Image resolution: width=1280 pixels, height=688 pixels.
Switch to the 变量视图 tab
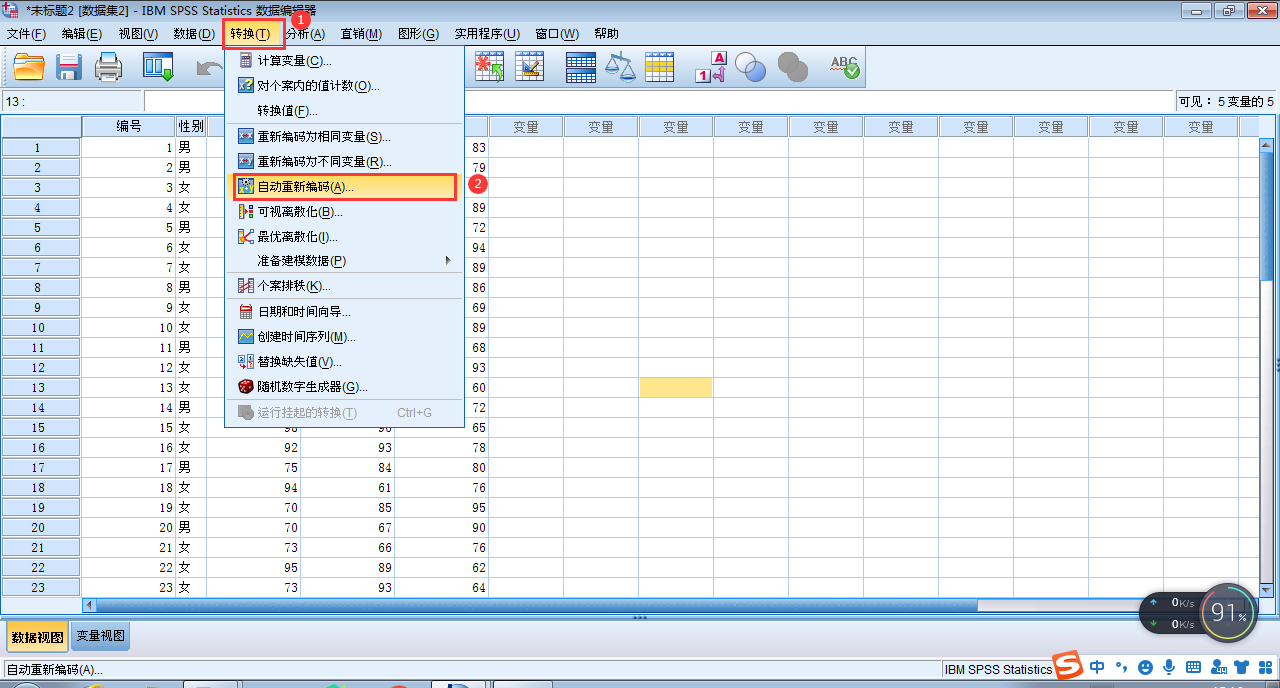click(x=100, y=636)
